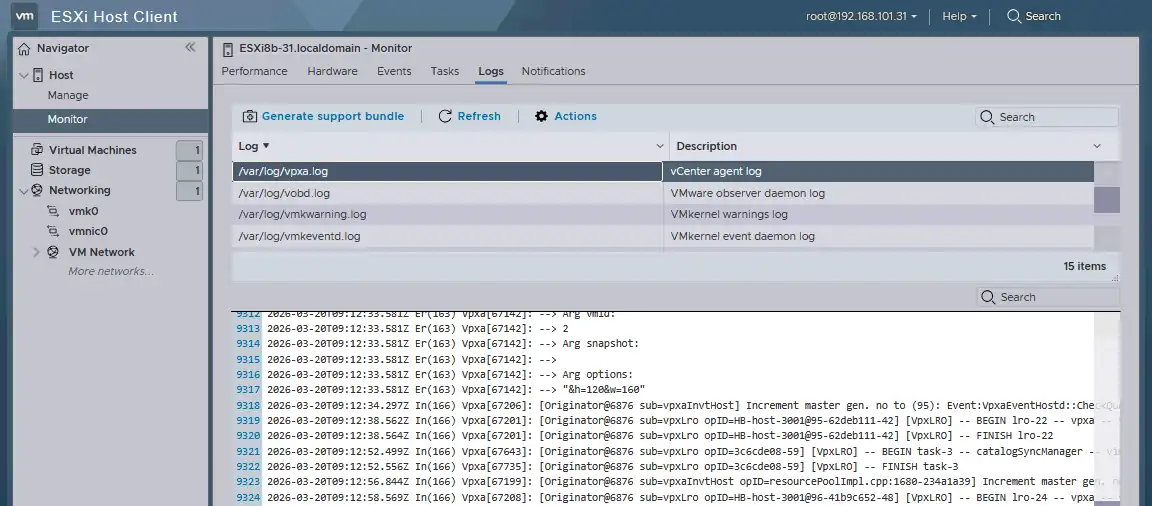1152x506 pixels.
Task: Open Virtual Machines in the Navigator
Action: coord(93,150)
